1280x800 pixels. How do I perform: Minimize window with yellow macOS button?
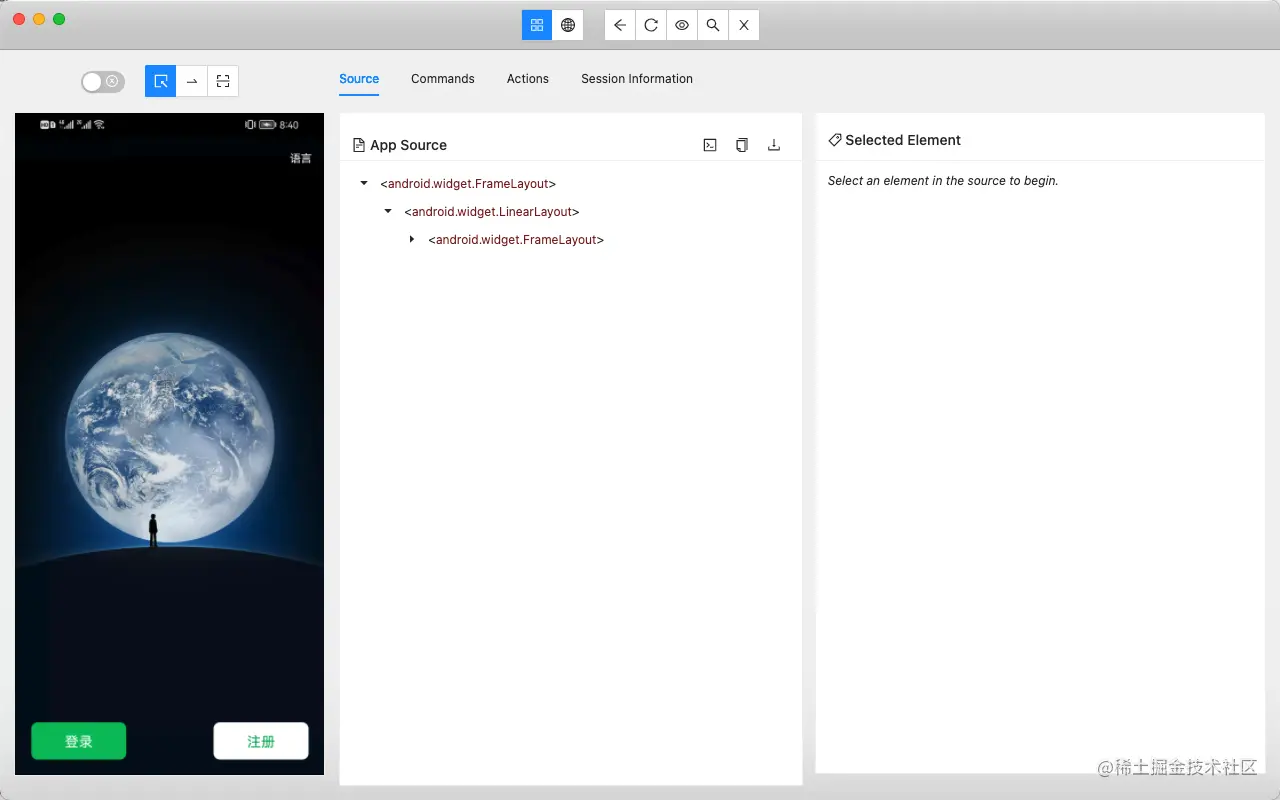[39, 19]
